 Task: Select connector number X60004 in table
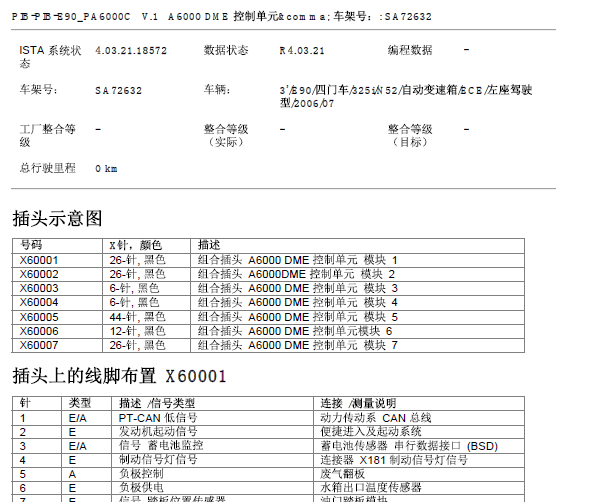click(39, 303)
